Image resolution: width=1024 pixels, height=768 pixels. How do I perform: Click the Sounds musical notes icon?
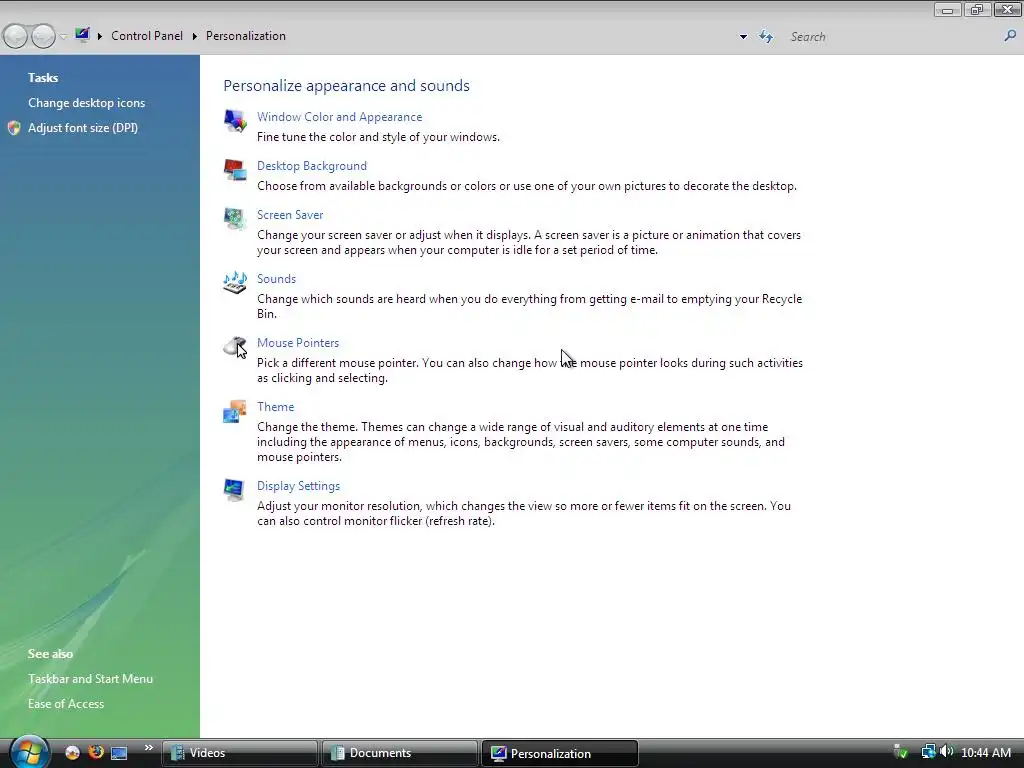point(235,283)
